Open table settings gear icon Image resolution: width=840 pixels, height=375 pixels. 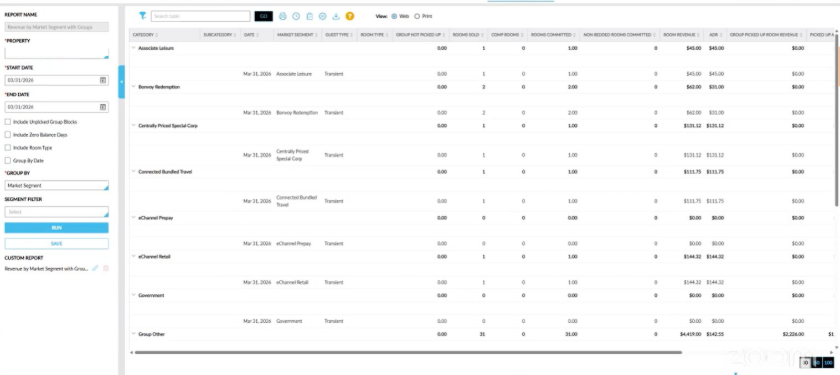pyautogui.click(x=322, y=16)
